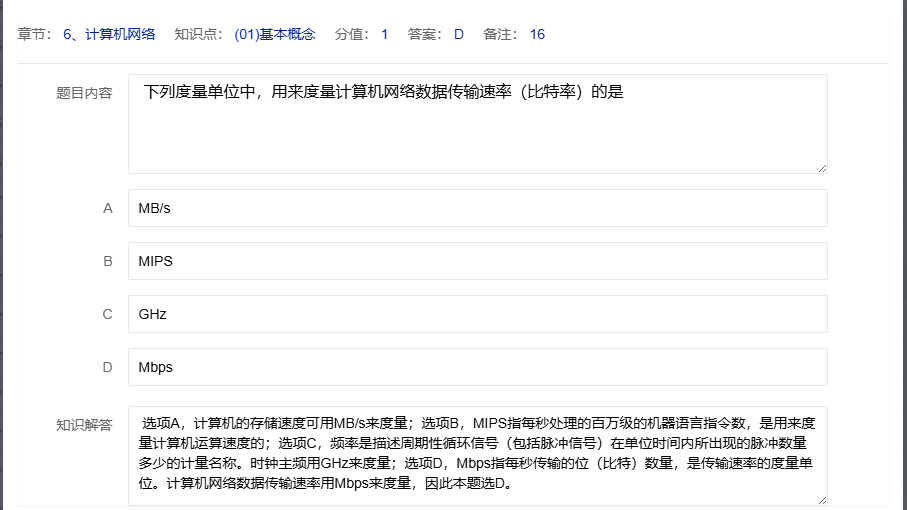
Task: Click the label B beside MIPS
Action: click(x=108, y=261)
